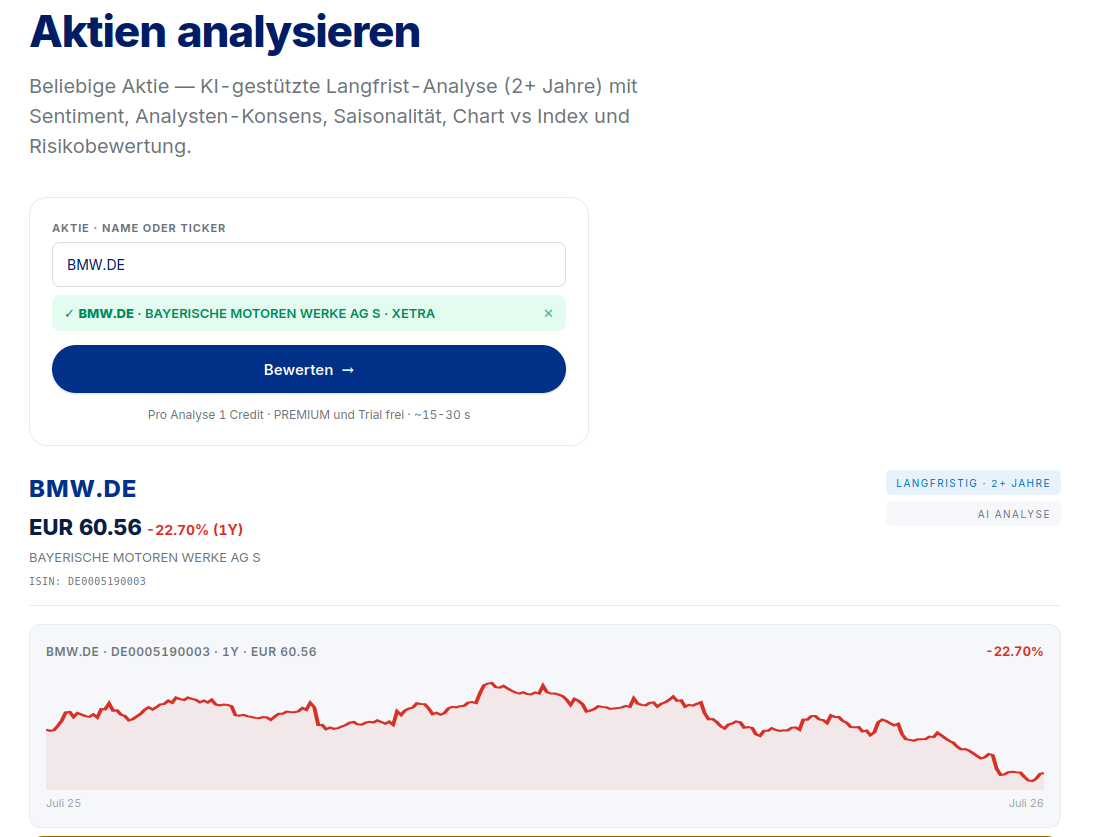The height and width of the screenshot is (837, 1096).
Task: Click the EUR 60.56 price
Action: point(85,527)
